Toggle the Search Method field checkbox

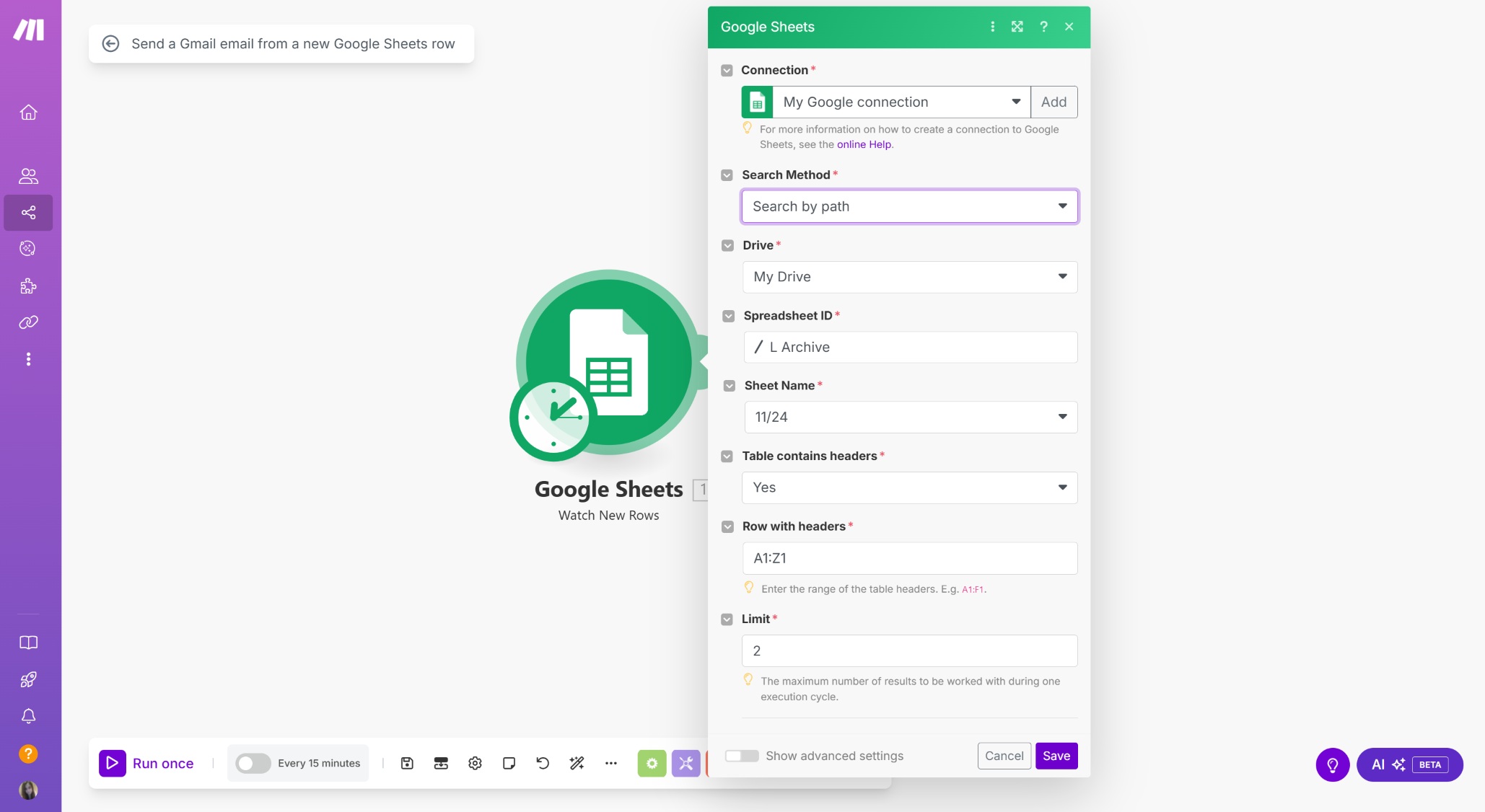tap(727, 175)
